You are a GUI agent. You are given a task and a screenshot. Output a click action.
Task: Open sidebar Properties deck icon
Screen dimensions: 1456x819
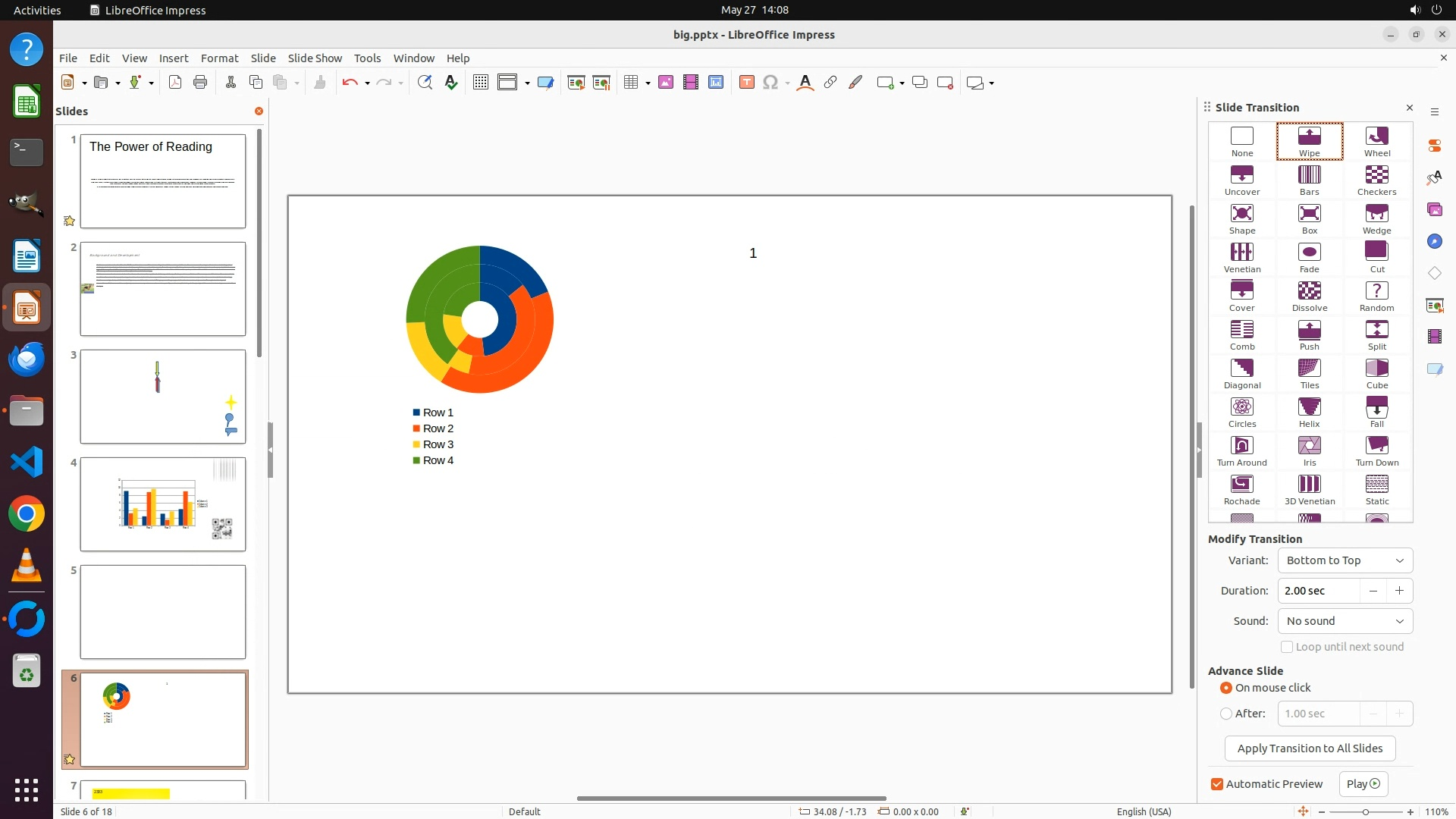pyautogui.click(x=1434, y=146)
